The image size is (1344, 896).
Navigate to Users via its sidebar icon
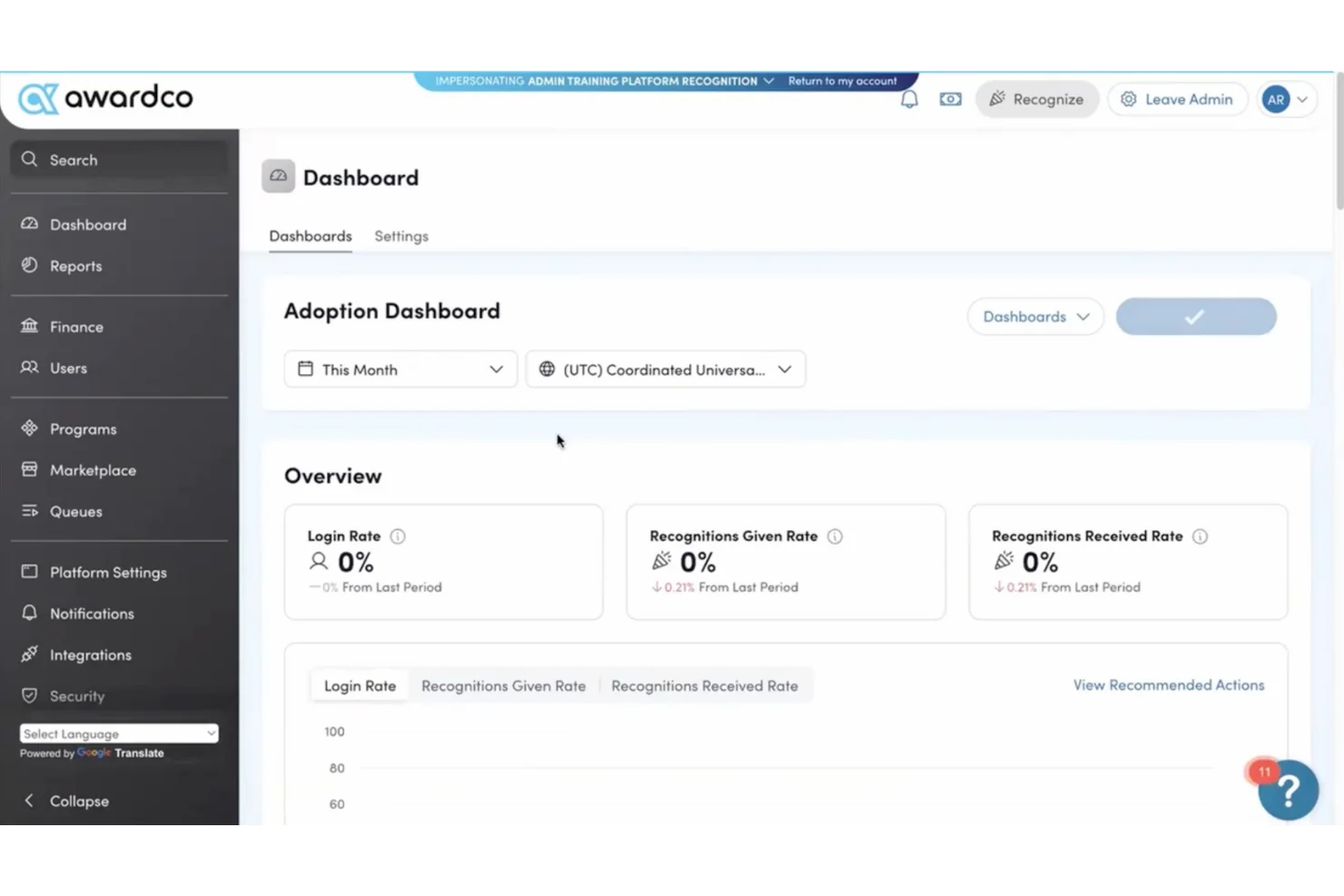point(30,369)
